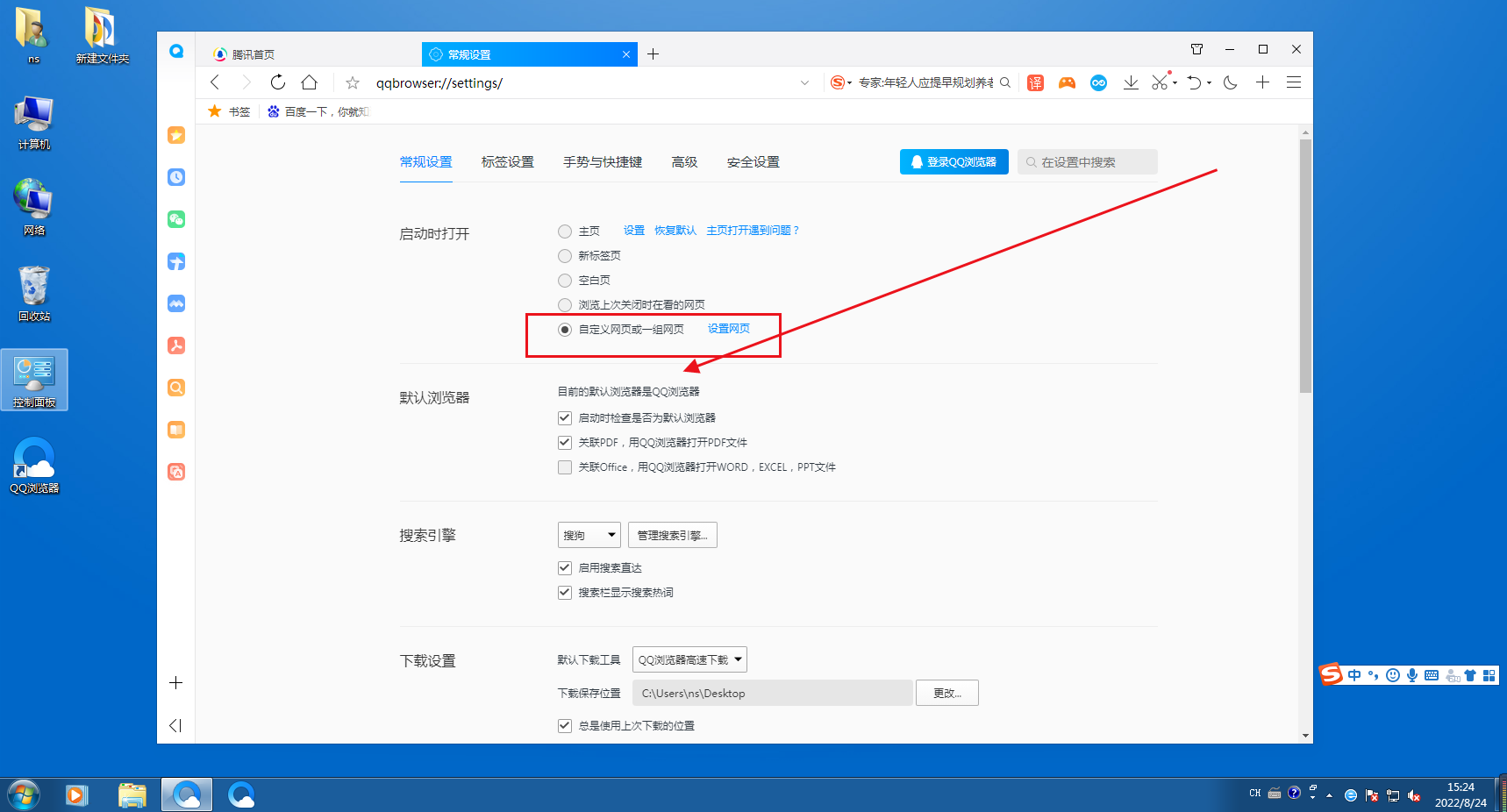Open favorites star in the left sidebar
The height and width of the screenshot is (812, 1507).
click(176, 135)
